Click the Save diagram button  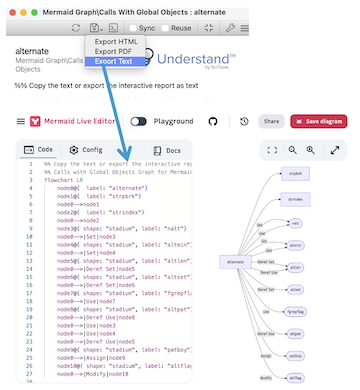click(319, 121)
